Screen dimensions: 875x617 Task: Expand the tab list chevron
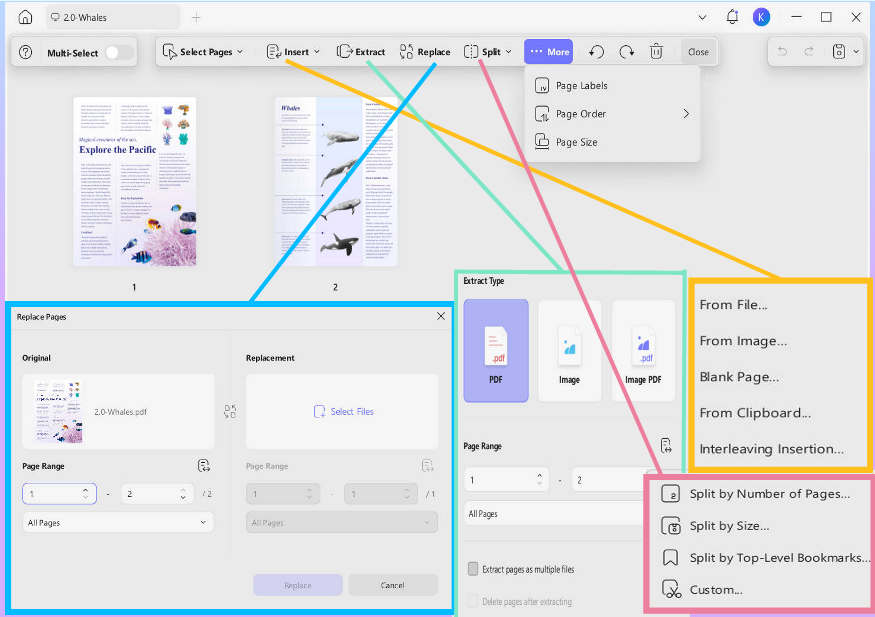click(x=703, y=17)
